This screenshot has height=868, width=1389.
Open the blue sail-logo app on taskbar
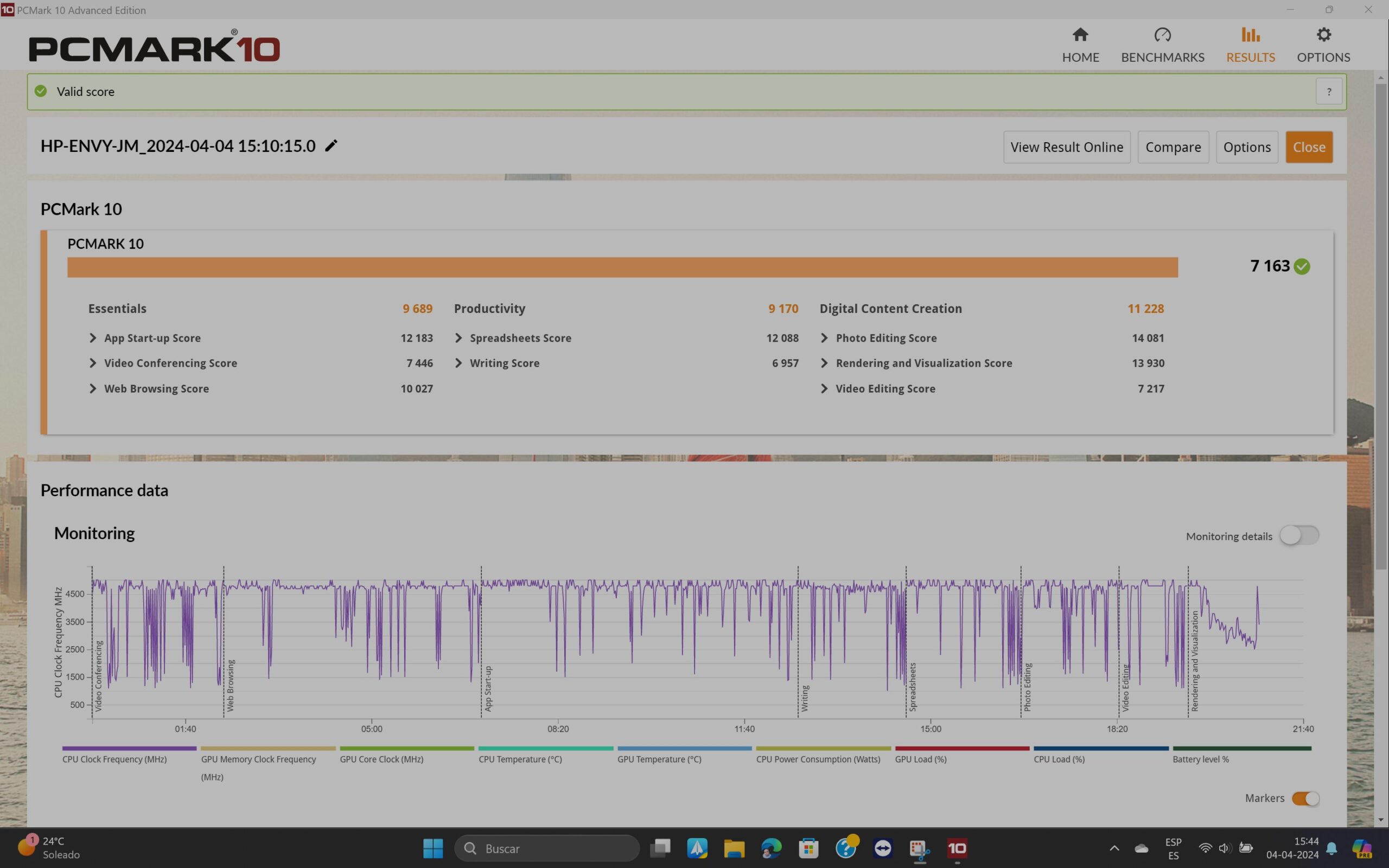click(x=697, y=848)
